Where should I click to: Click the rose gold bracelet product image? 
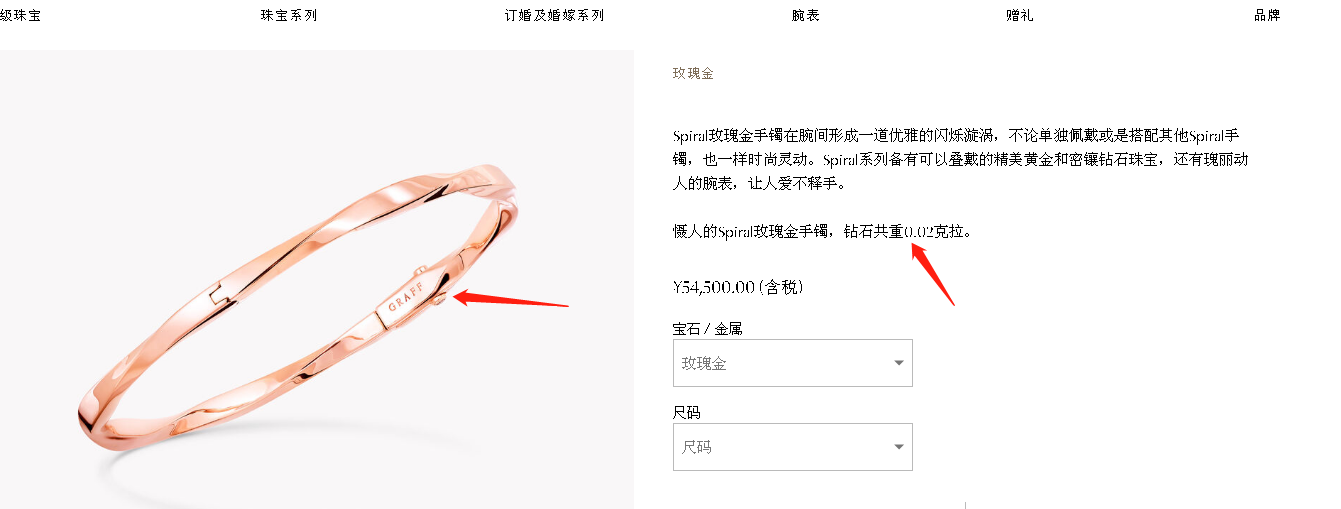pyautogui.click(x=316, y=279)
